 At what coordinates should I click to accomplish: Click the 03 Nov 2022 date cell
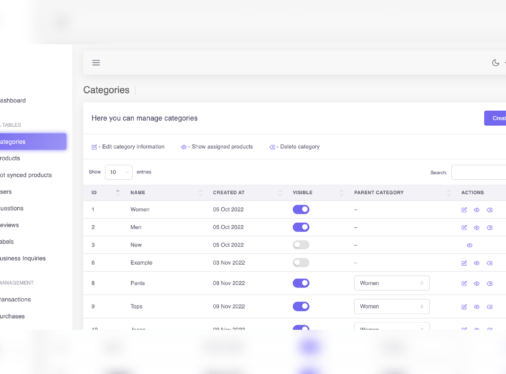(229, 263)
